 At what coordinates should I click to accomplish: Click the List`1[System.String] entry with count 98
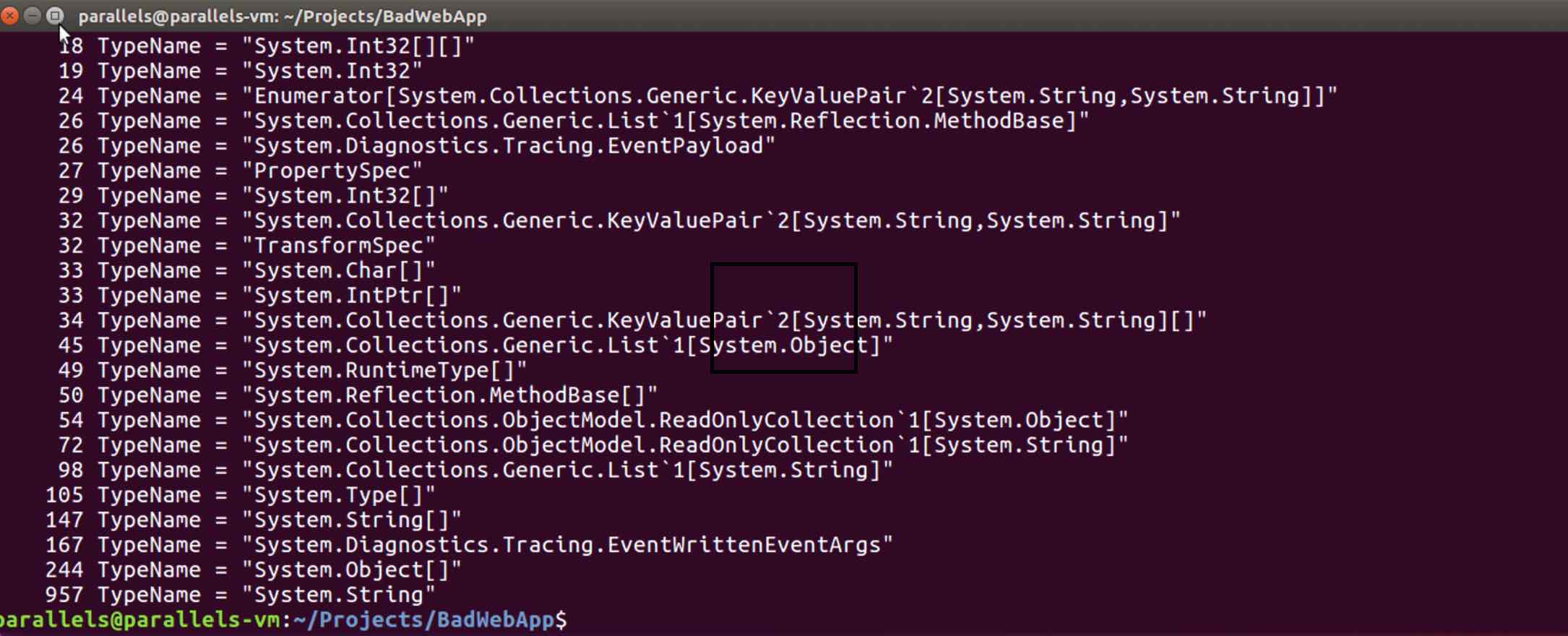(x=567, y=470)
